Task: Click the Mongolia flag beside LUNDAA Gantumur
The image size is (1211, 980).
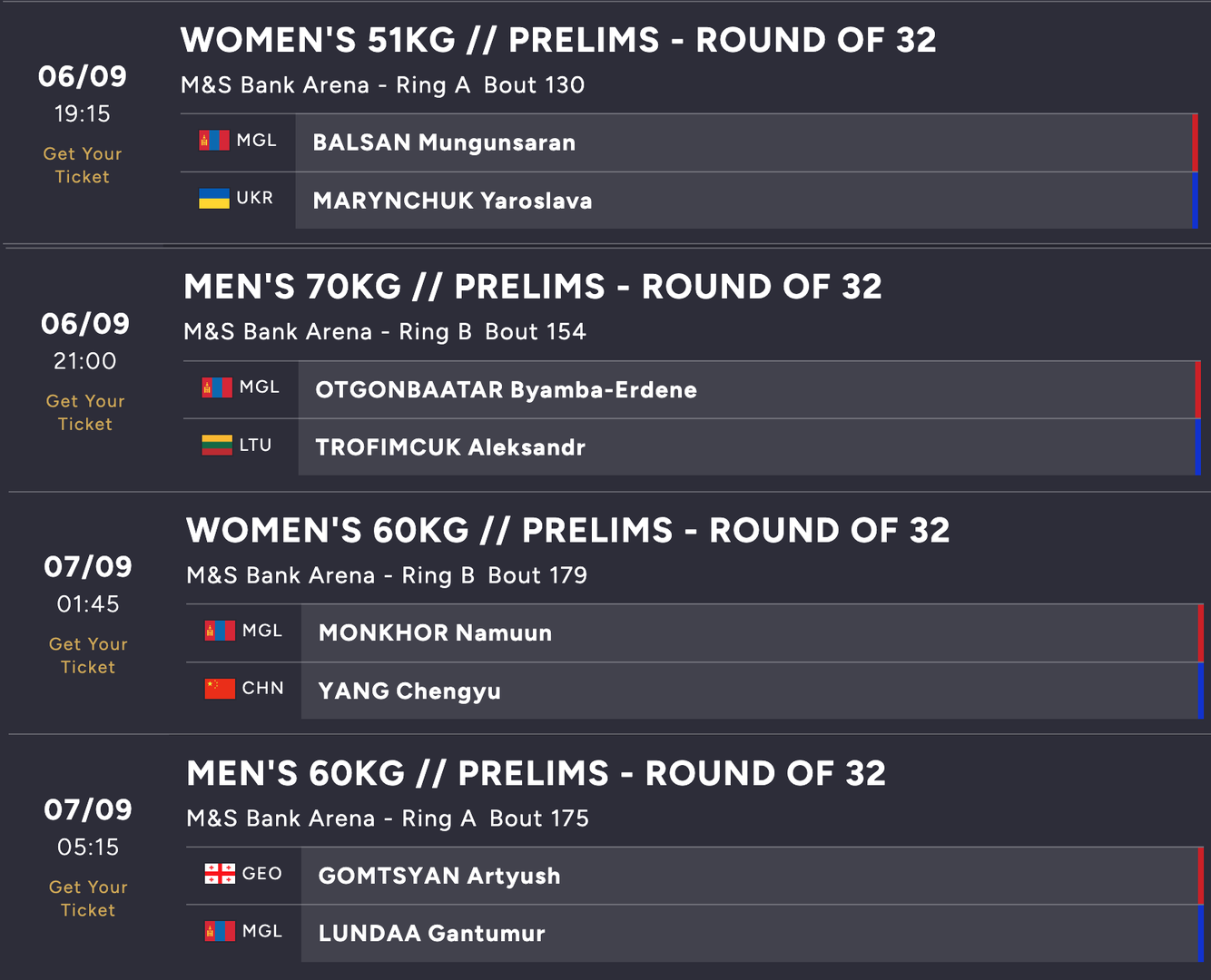Action: pos(220,931)
